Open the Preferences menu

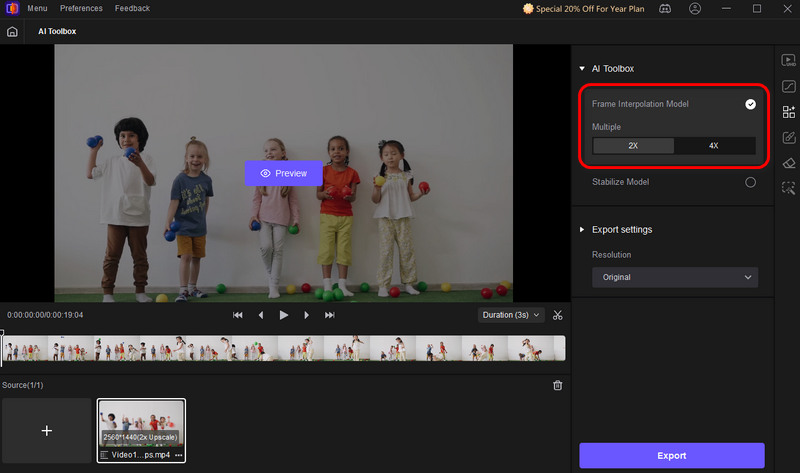click(x=80, y=9)
